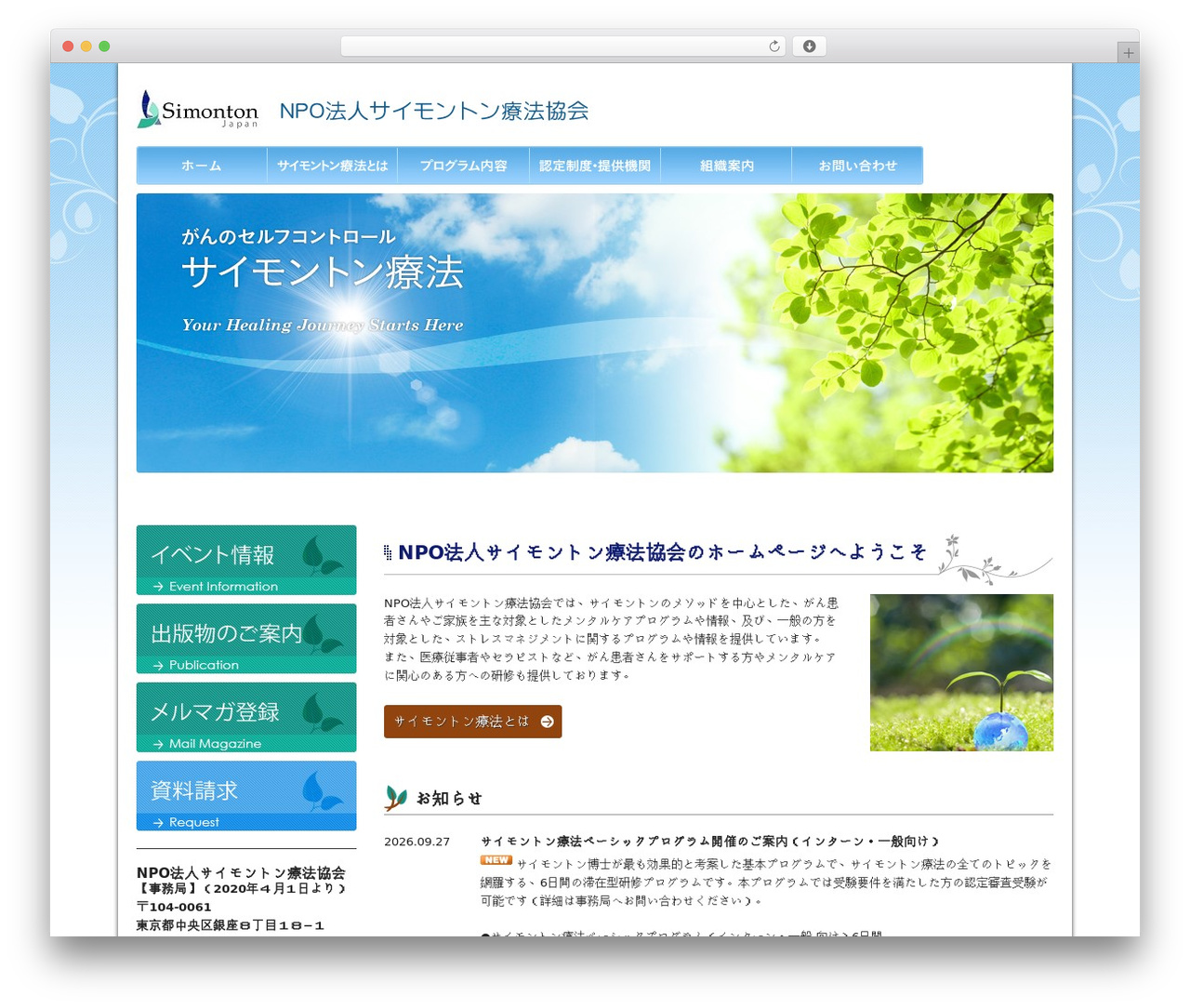Open the ベーシックプログラム開催のご案内 news headline
Viewport: 1190px width, 1008px height.
tap(710, 842)
